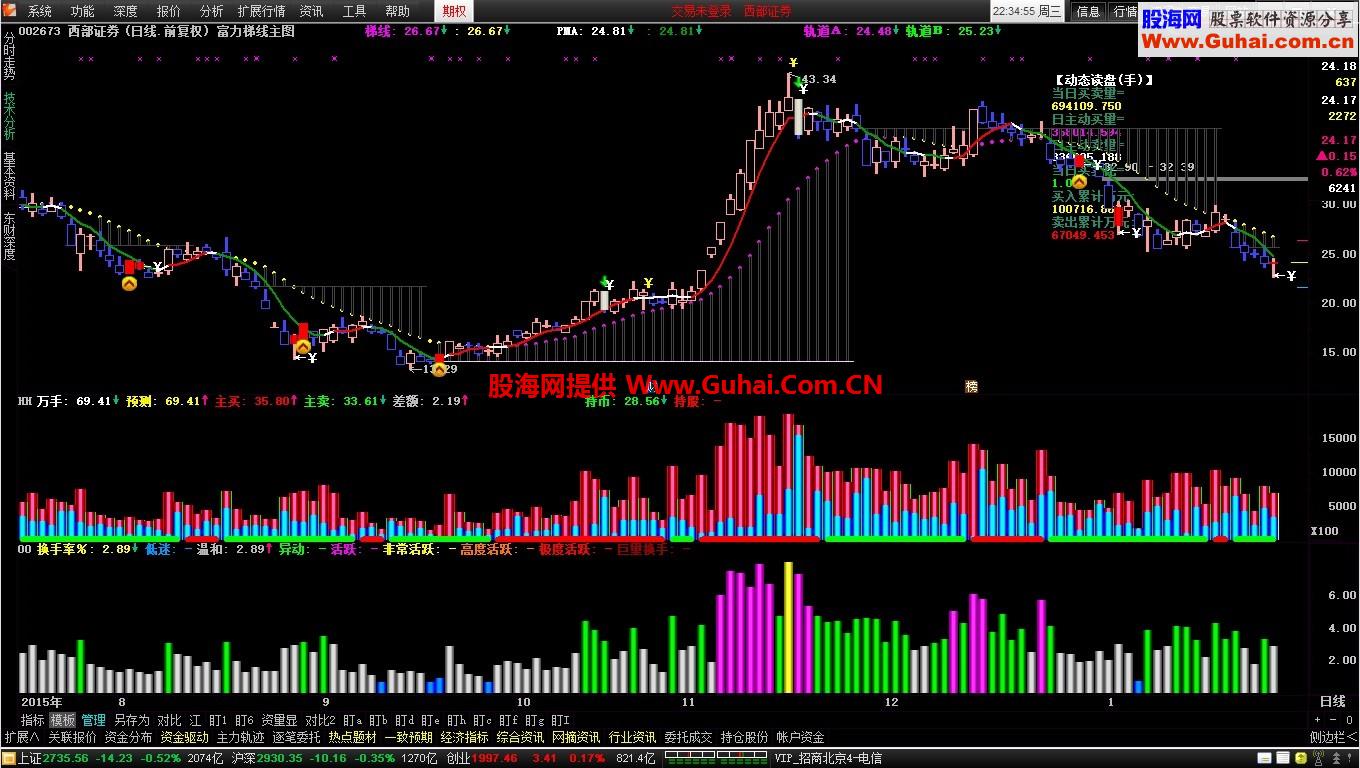The image size is (1360, 768).
Task: Open the 报价 menu
Action: (169, 11)
